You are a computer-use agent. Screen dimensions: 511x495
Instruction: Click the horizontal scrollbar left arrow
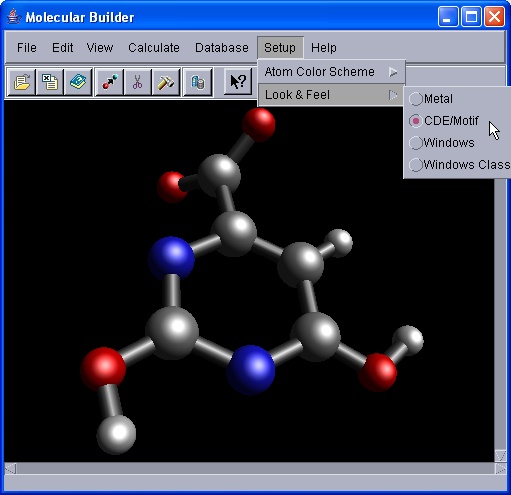10,469
